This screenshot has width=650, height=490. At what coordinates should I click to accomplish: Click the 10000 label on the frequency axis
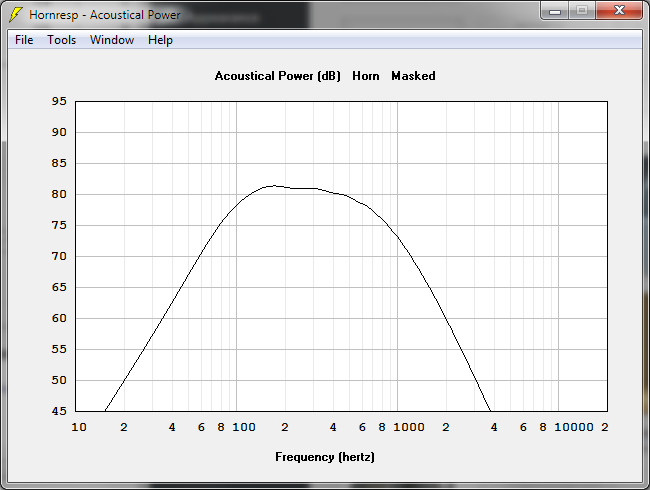point(573,428)
